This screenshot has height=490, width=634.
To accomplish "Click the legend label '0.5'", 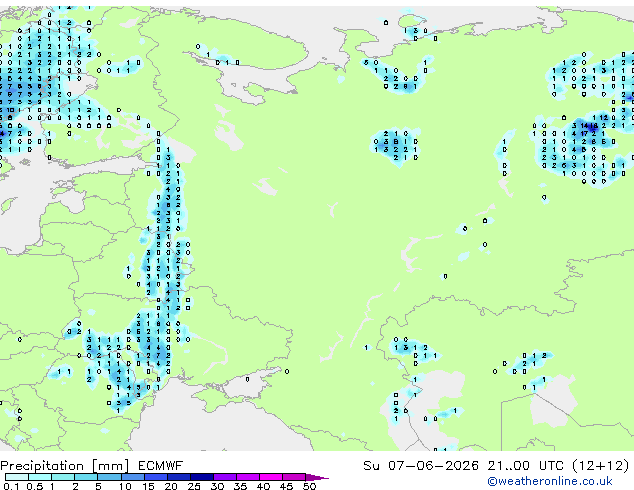I will [35, 486].
